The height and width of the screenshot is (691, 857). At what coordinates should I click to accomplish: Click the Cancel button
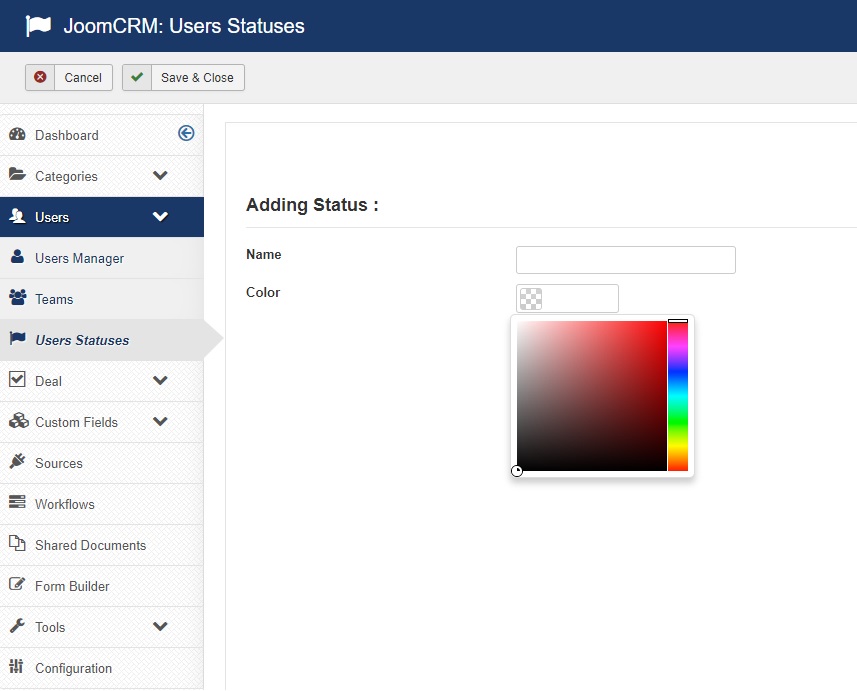[x=69, y=78]
